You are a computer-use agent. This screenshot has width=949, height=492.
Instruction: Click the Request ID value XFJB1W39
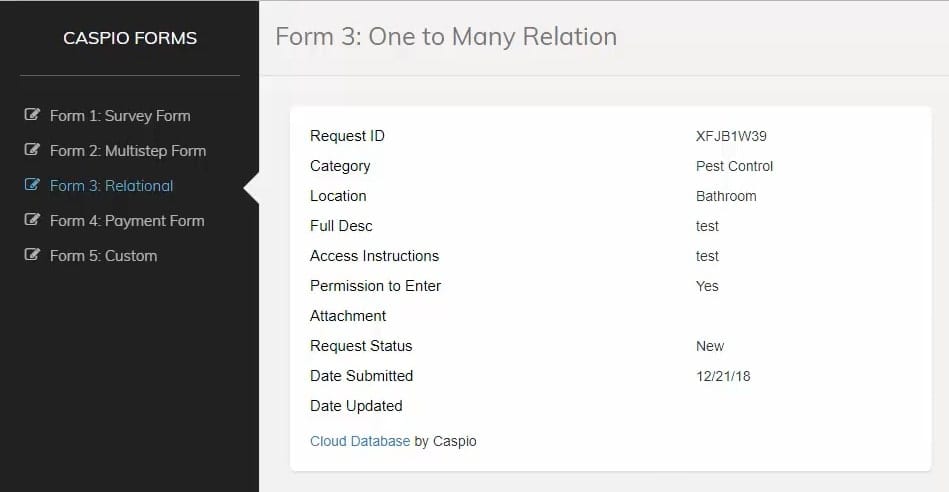pos(731,136)
